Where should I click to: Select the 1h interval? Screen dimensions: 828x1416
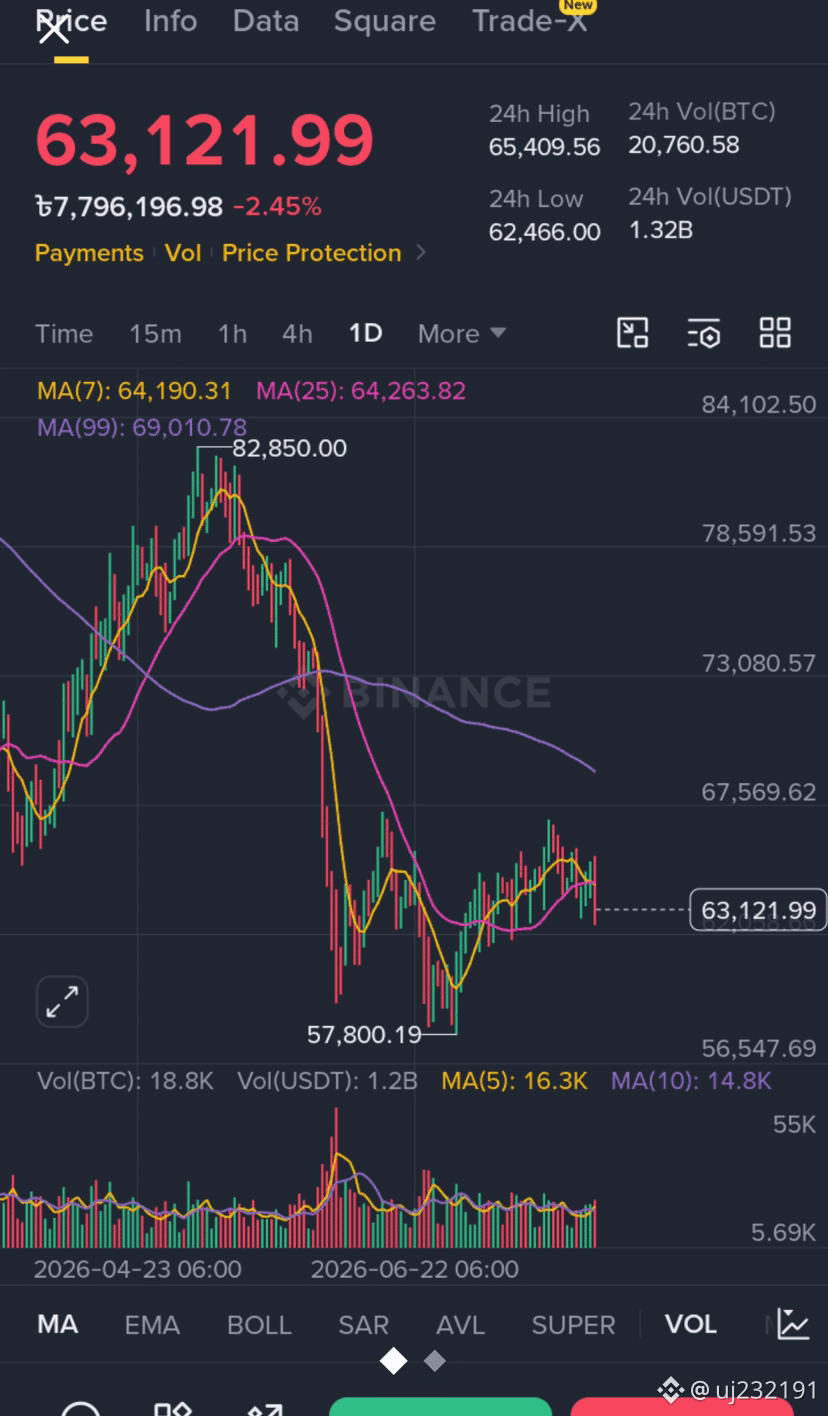(232, 334)
